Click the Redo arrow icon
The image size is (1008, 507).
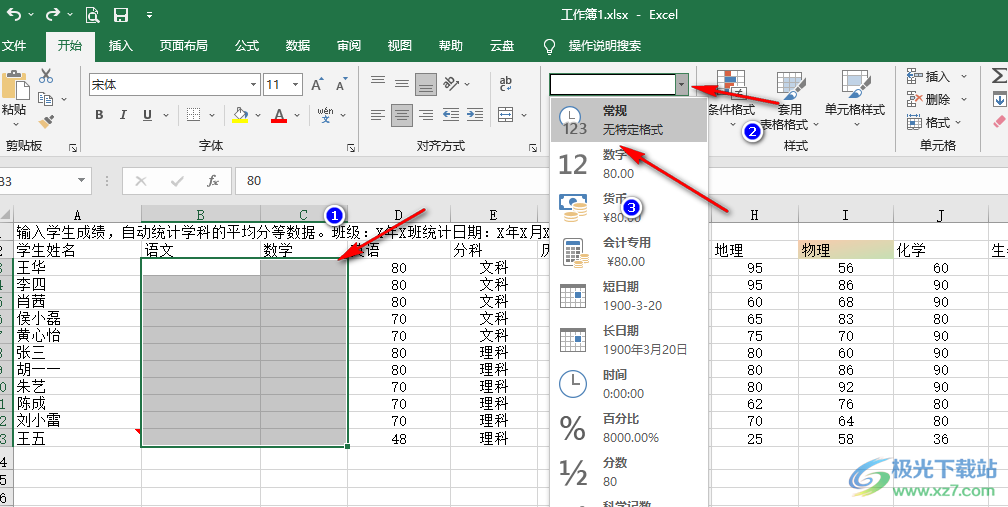pyautogui.click(x=53, y=14)
